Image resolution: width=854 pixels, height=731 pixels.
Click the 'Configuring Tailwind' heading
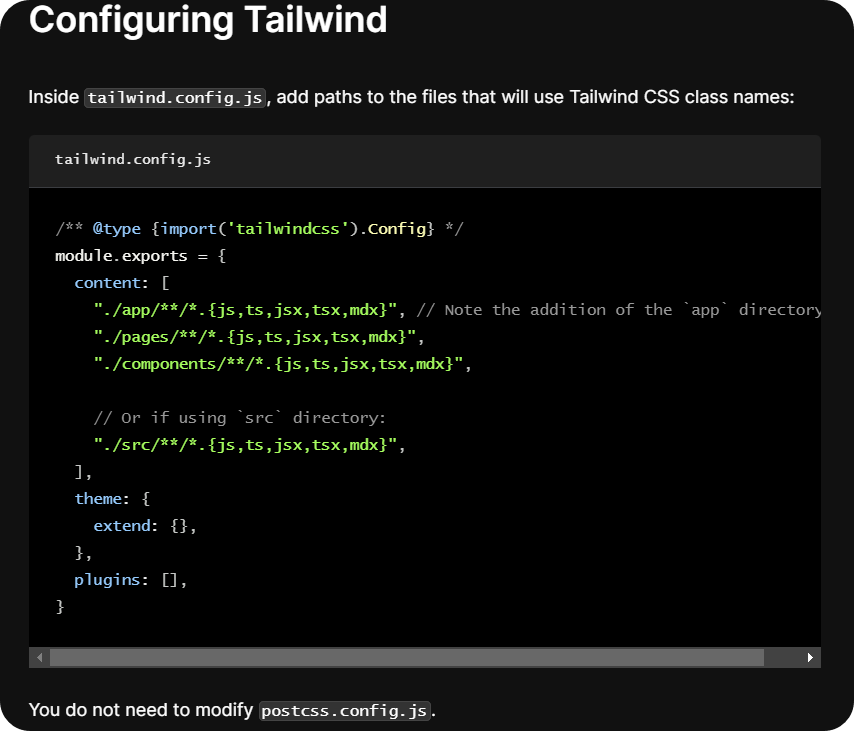208,20
